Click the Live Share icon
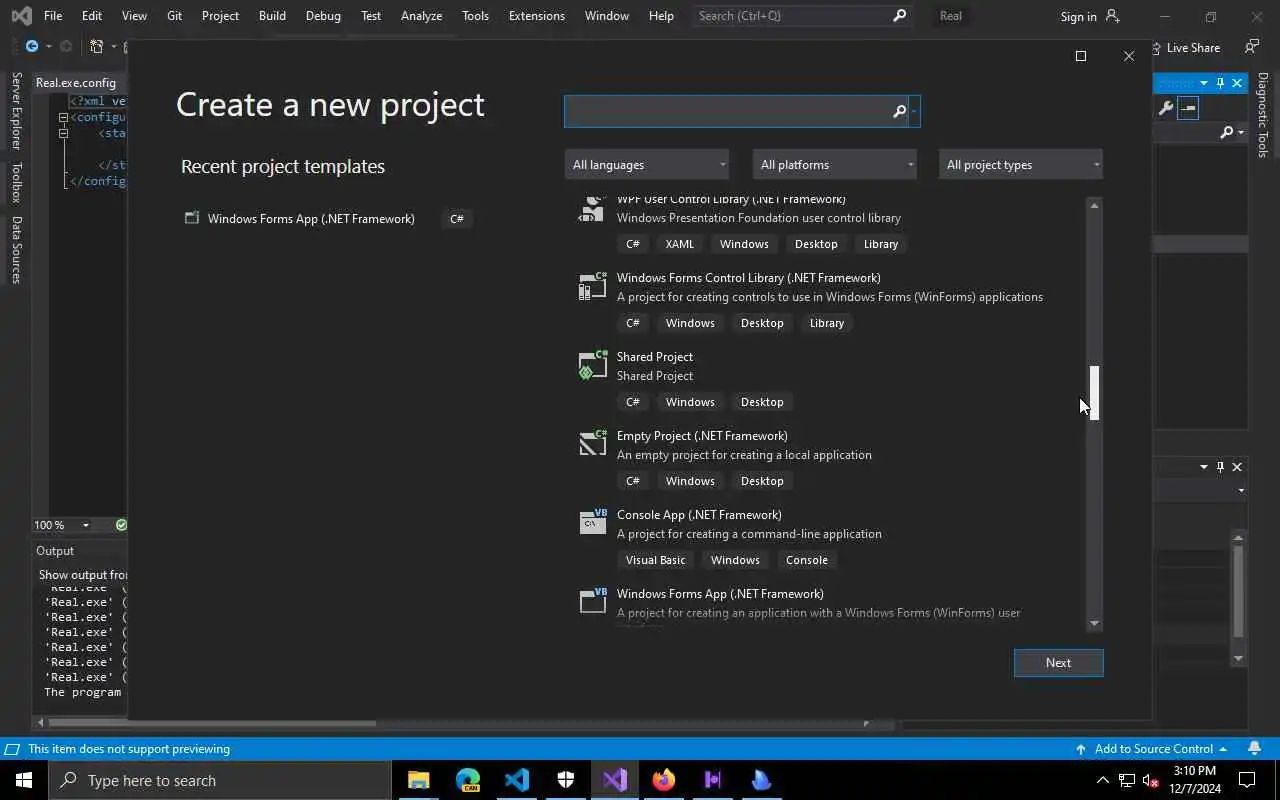Screen dimensions: 1280x800 coord(1156,47)
